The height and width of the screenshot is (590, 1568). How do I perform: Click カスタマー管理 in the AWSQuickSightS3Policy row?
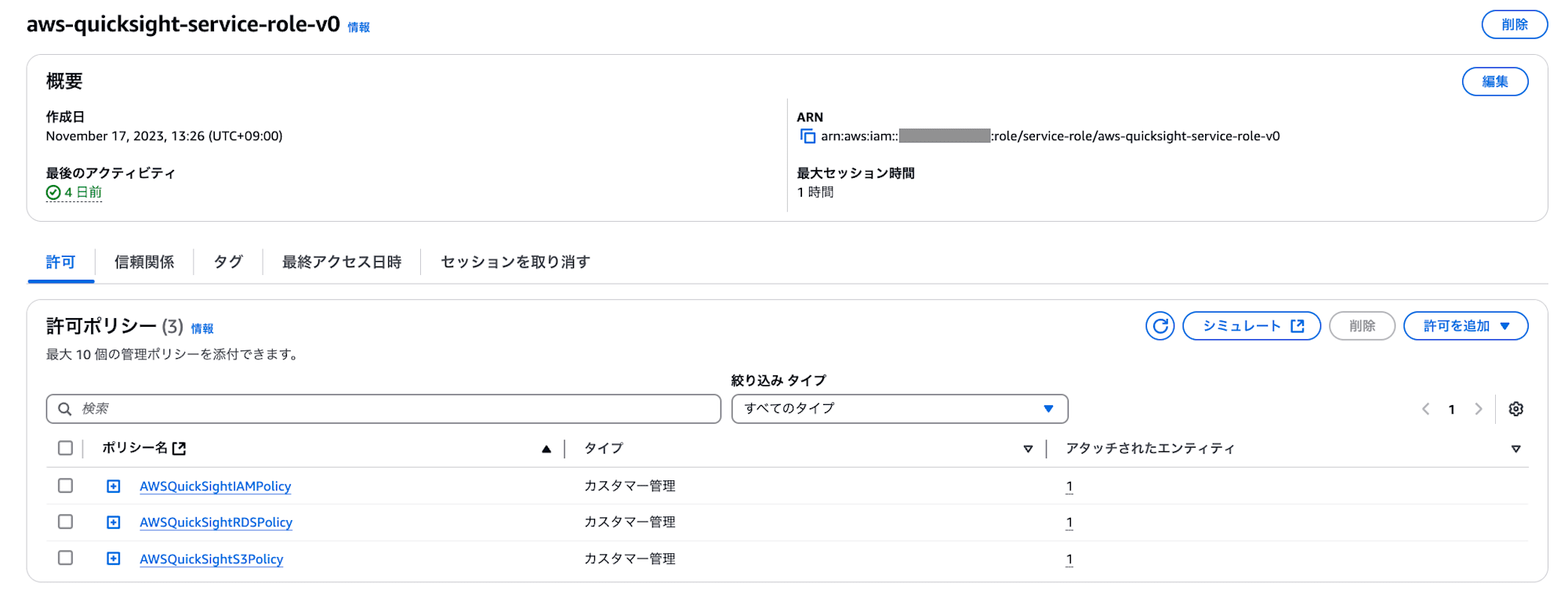pyautogui.click(x=630, y=559)
